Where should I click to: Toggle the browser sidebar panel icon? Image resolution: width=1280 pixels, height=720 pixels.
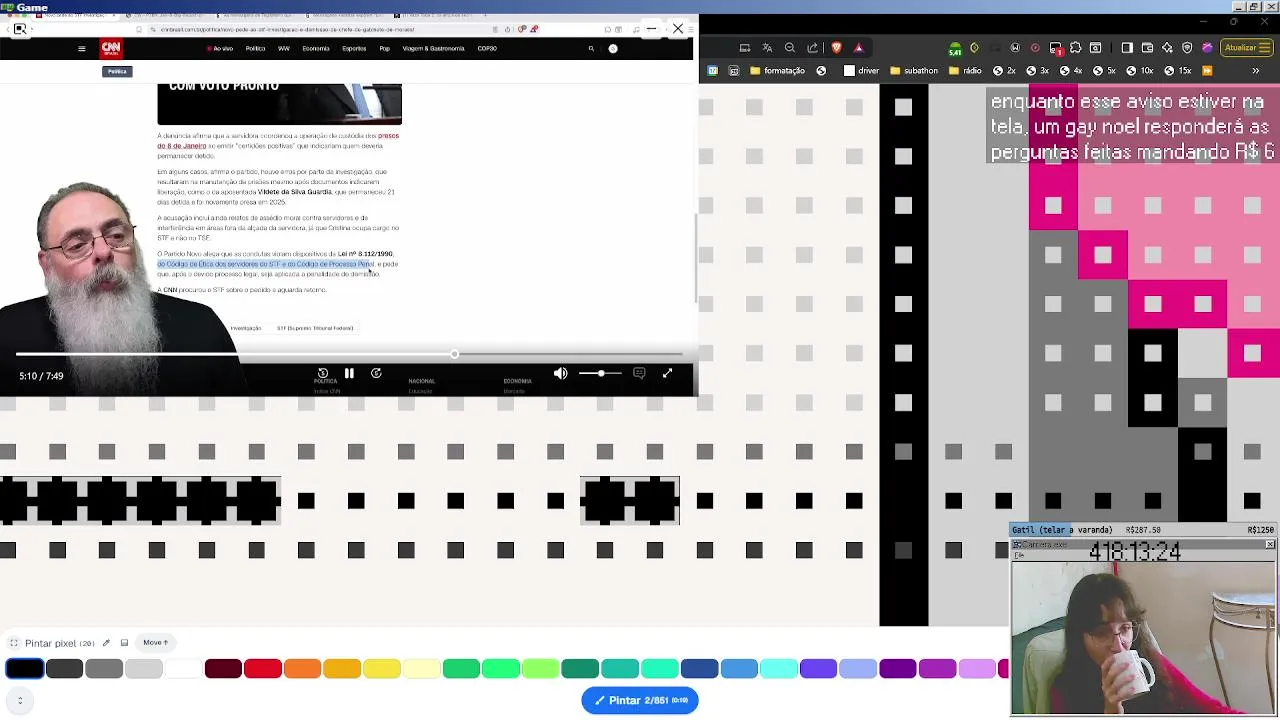(1127, 47)
